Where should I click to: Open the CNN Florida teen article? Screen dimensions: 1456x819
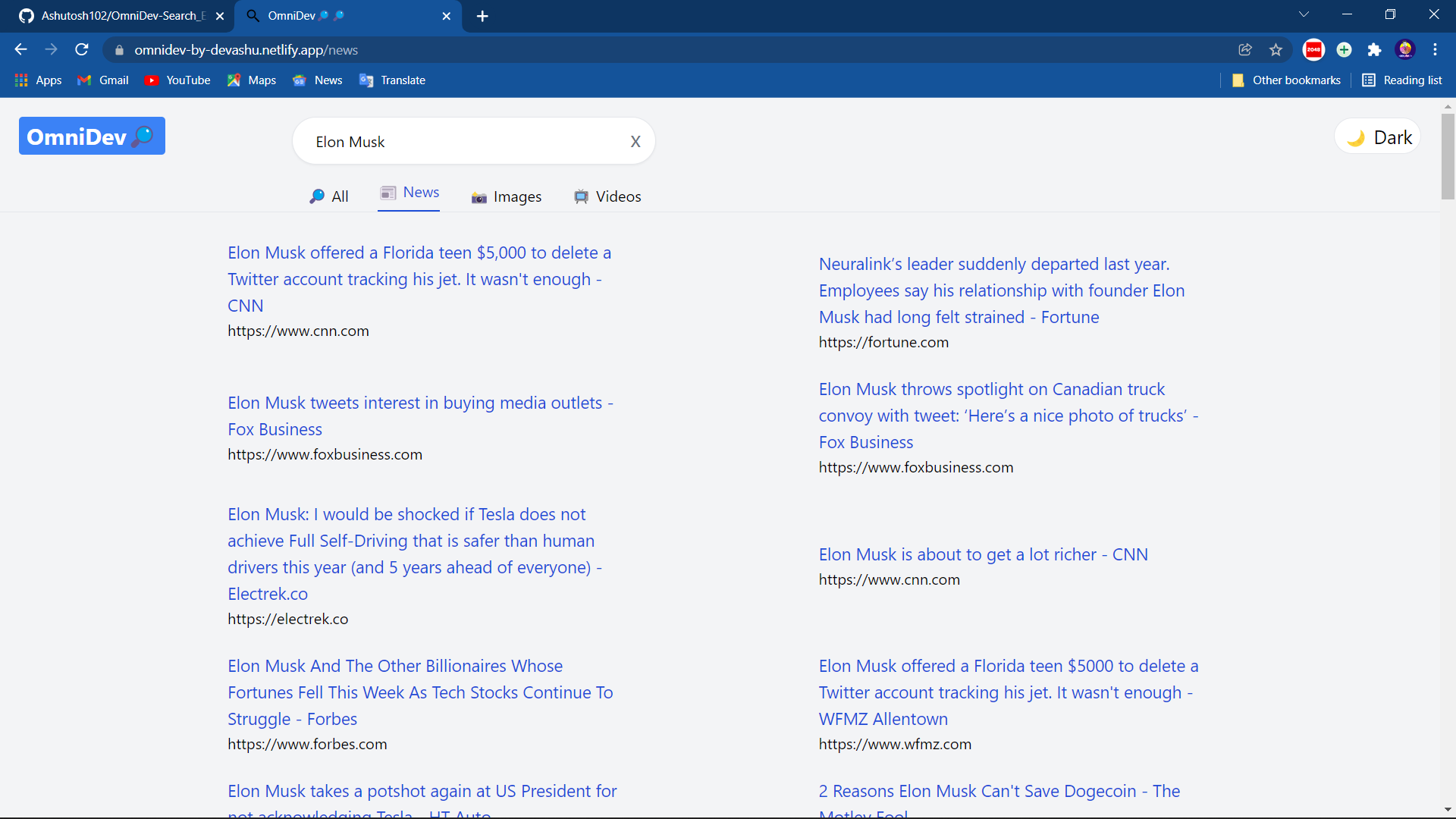tap(419, 279)
